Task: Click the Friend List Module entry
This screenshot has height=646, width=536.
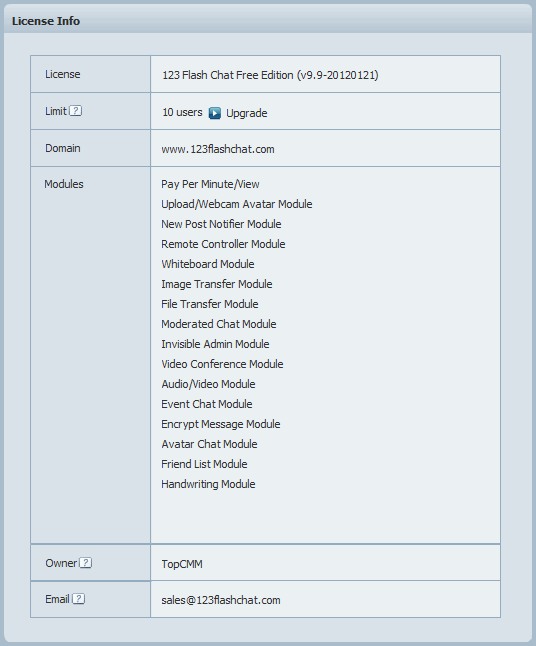Action: pyautogui.click(x=204, y=464)
